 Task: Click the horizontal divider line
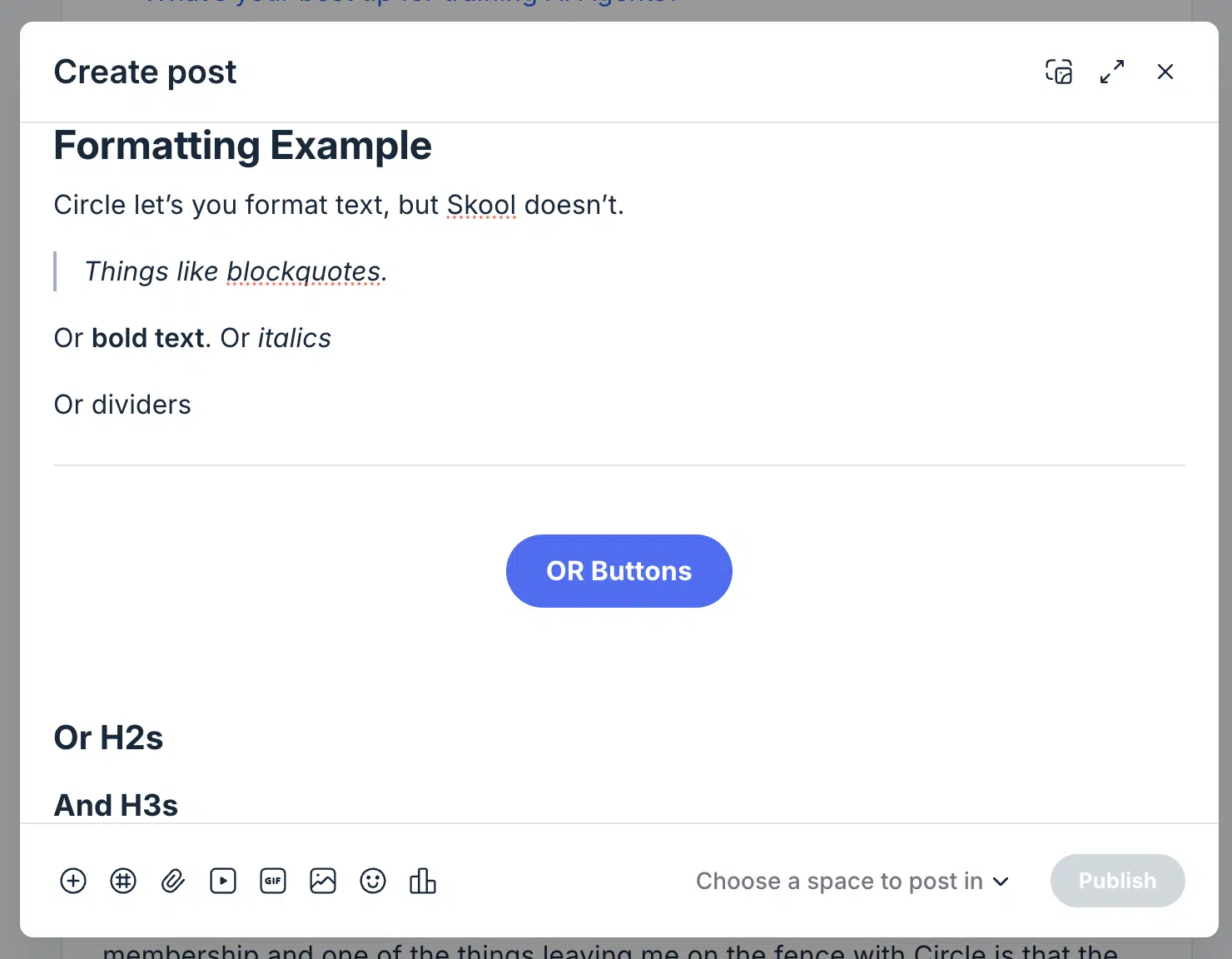tap(619, 465)
